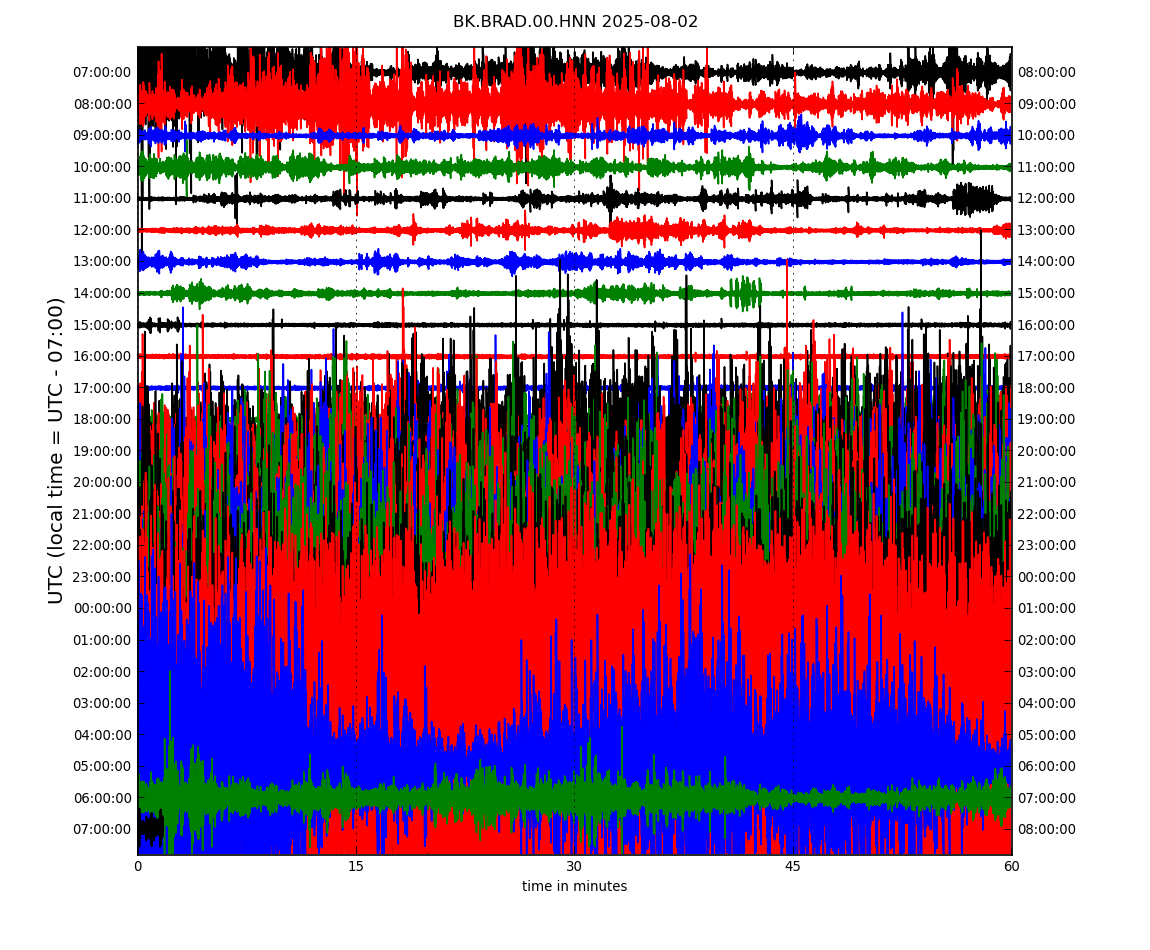This screenshot has width=1150, height=950.
Task: Select 09:00:00 on the right local-time axis
Action: [1047, 104]
